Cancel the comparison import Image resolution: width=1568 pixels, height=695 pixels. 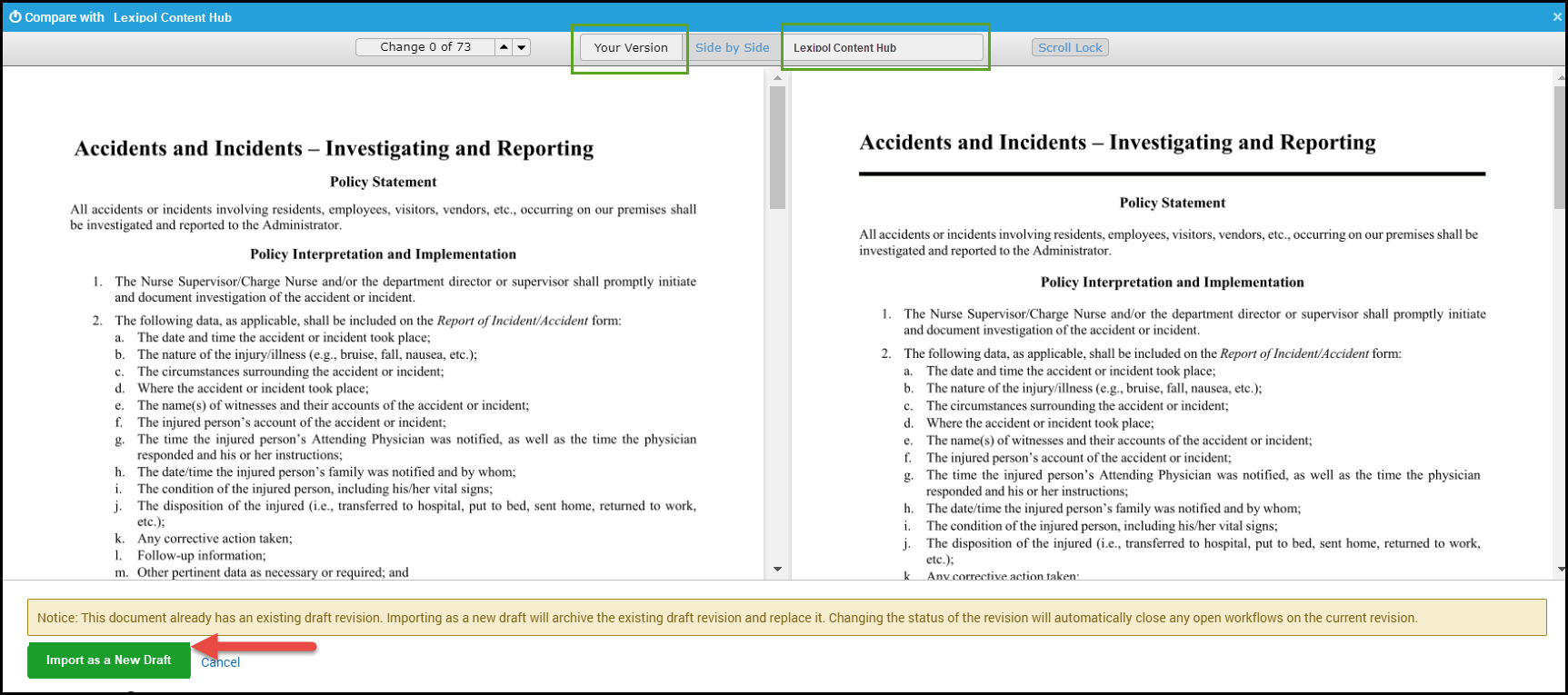coord(220,662)
